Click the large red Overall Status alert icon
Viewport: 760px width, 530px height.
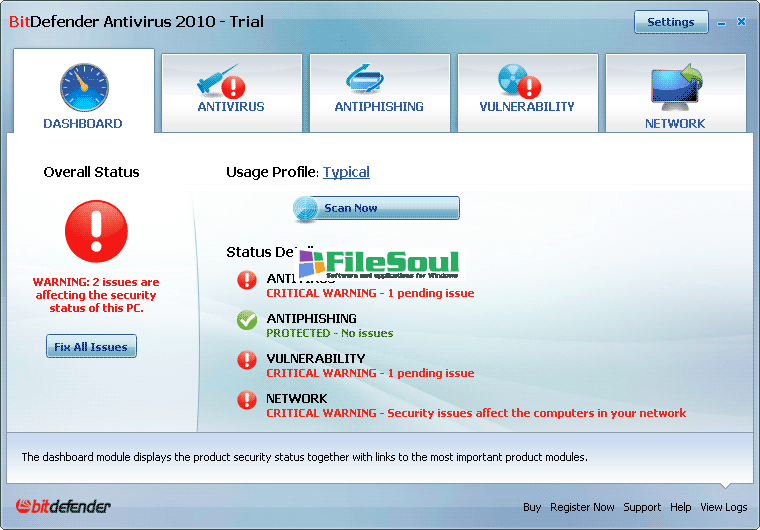tap(96, 231)
